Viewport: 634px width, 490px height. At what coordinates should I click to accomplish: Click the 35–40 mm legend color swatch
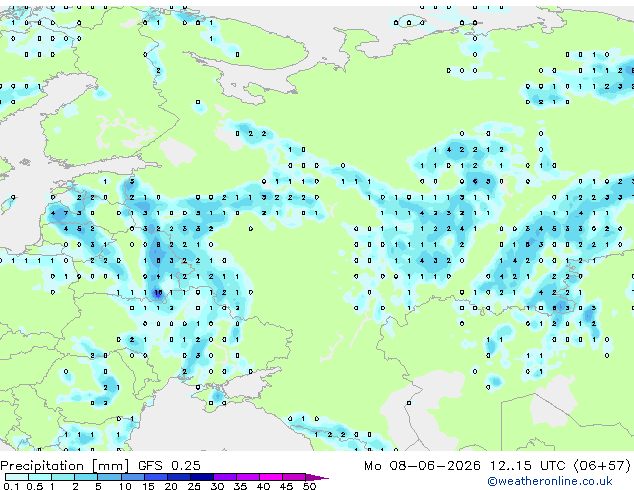click(x=248, y=477)
